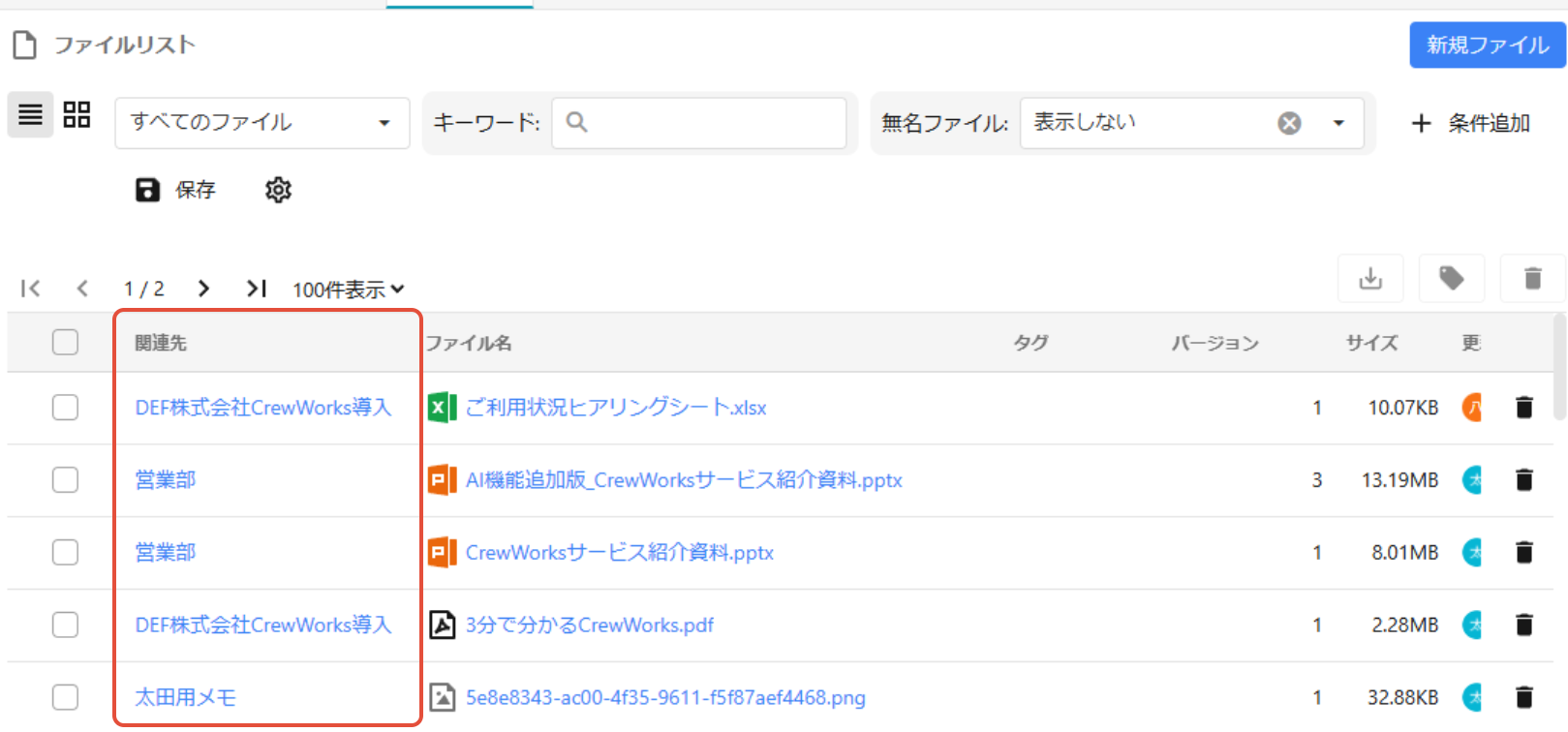Delete ご利用状況ヒアリングシート.xlsx row trash icon
The height and width of the screenshot is (732, 1568).
(x=1523, y=408)
